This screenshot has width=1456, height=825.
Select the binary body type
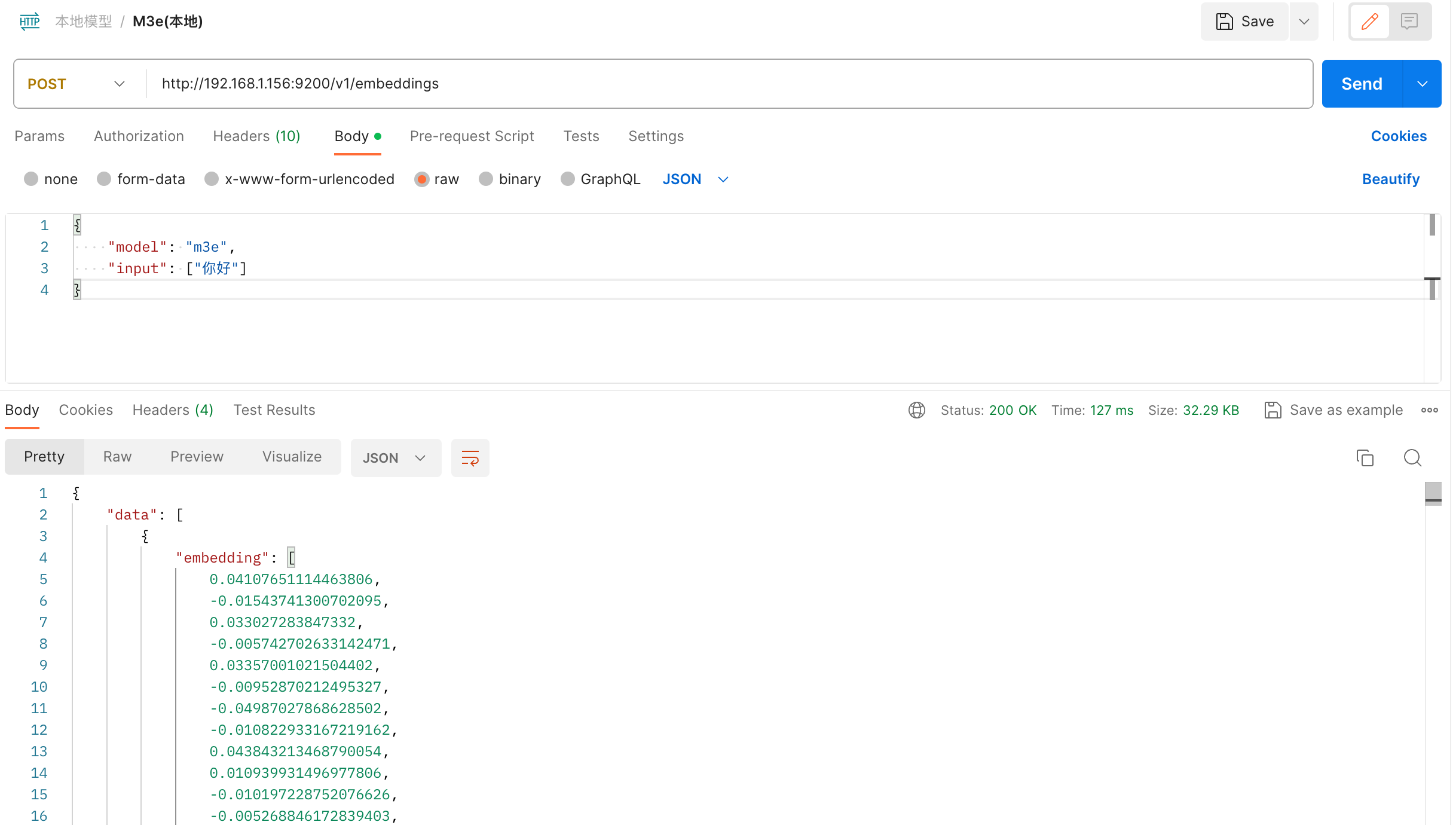coord(485,179)
